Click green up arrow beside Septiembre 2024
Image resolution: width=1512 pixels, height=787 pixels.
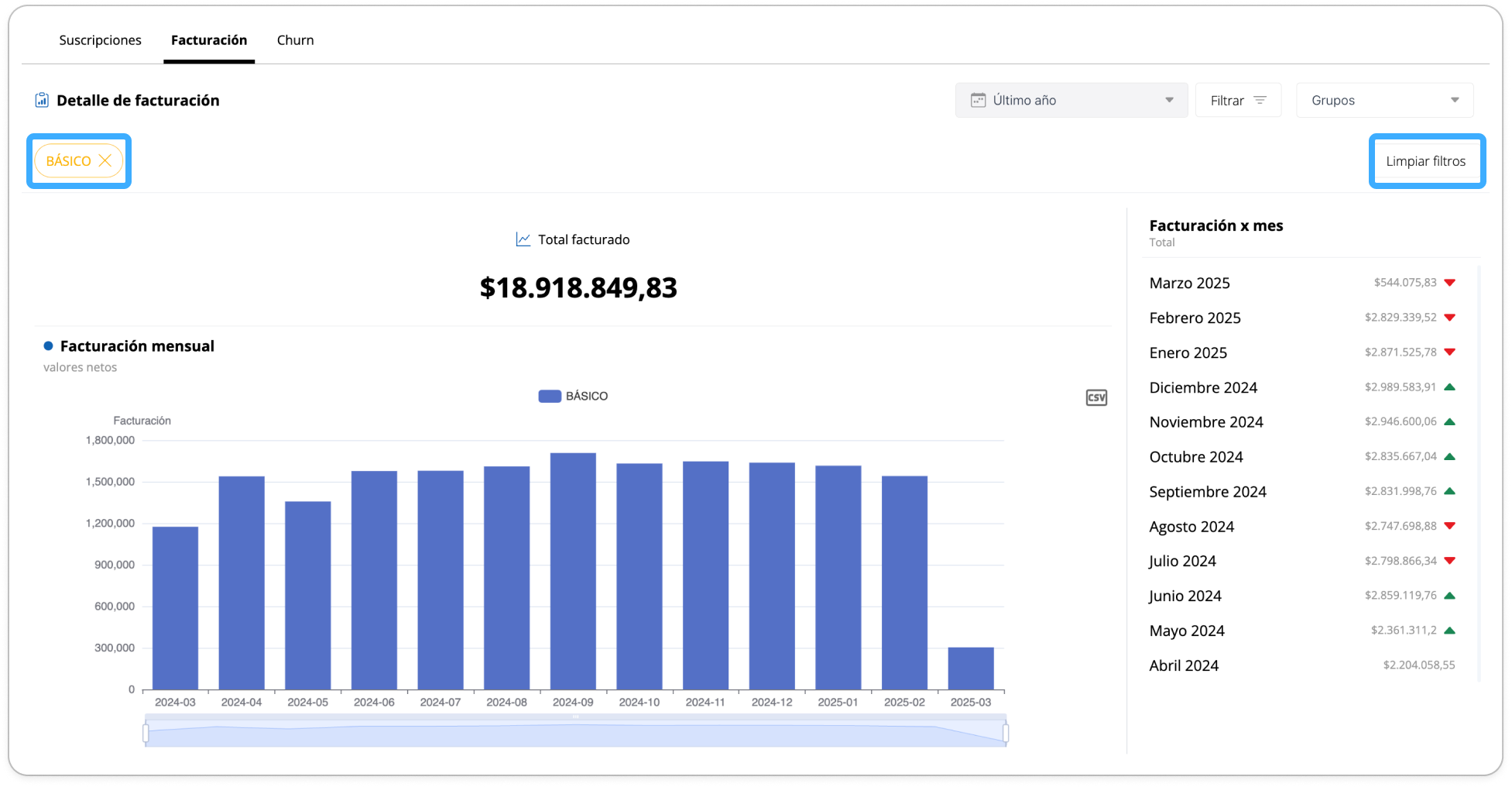(x=1449, y=491)
